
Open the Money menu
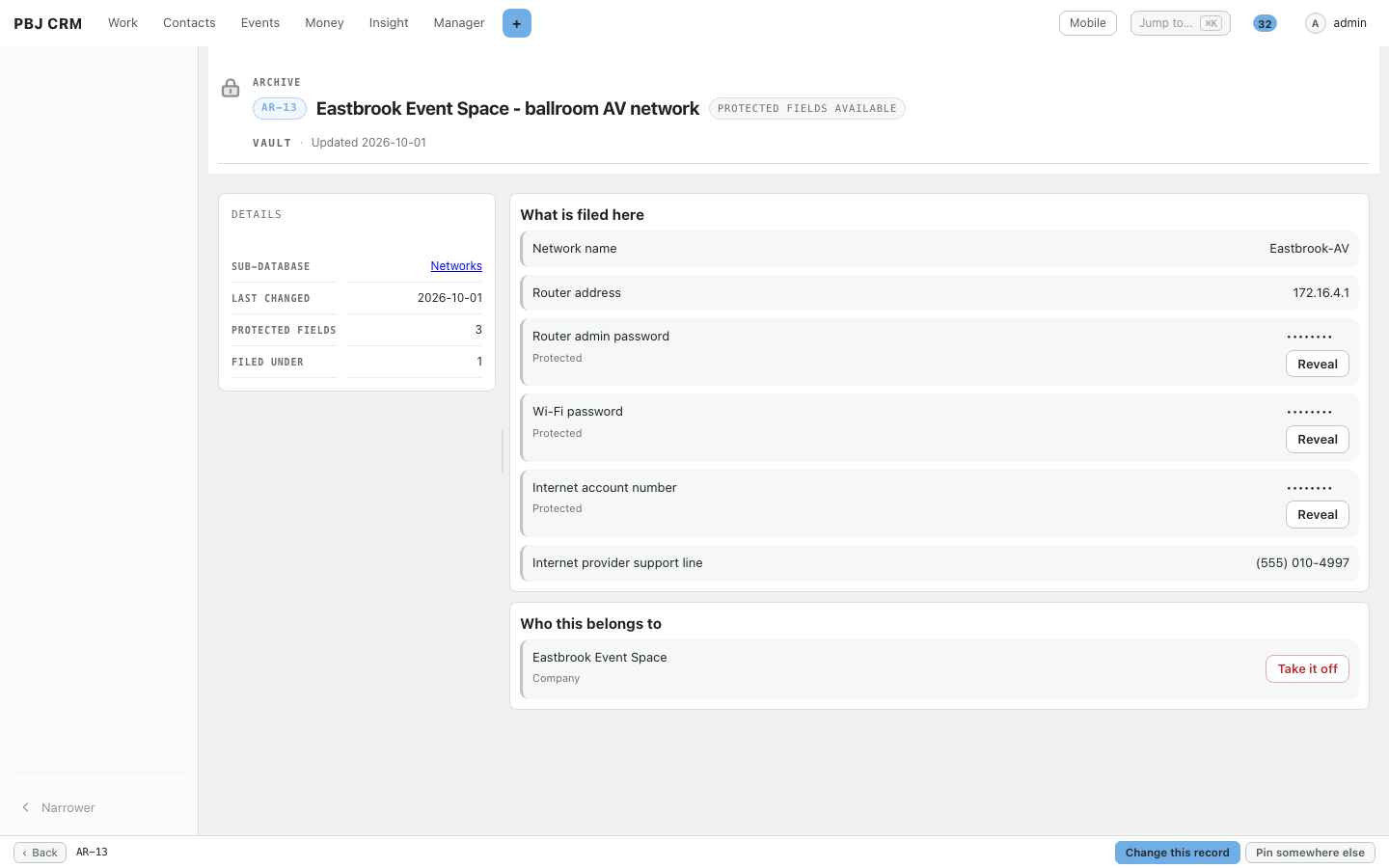324,23
